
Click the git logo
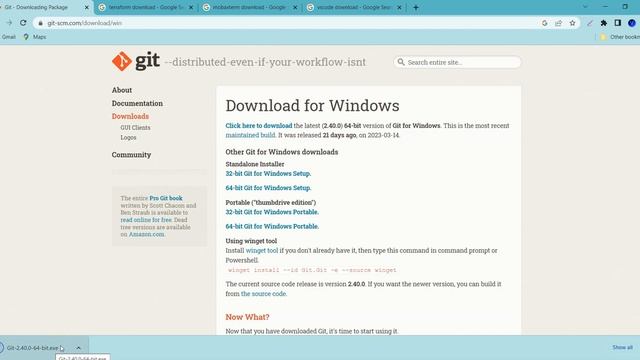coord(136,61)
